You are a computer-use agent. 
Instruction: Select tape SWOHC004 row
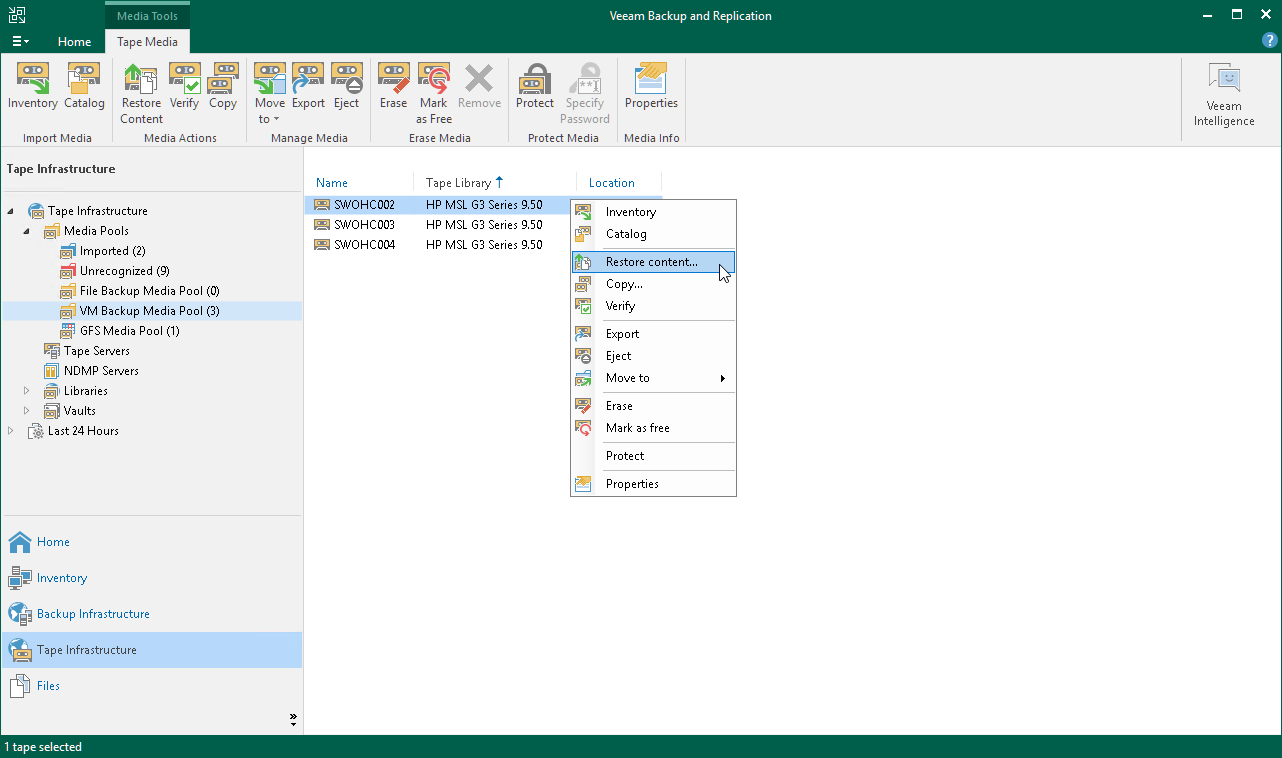coord(482,245)
